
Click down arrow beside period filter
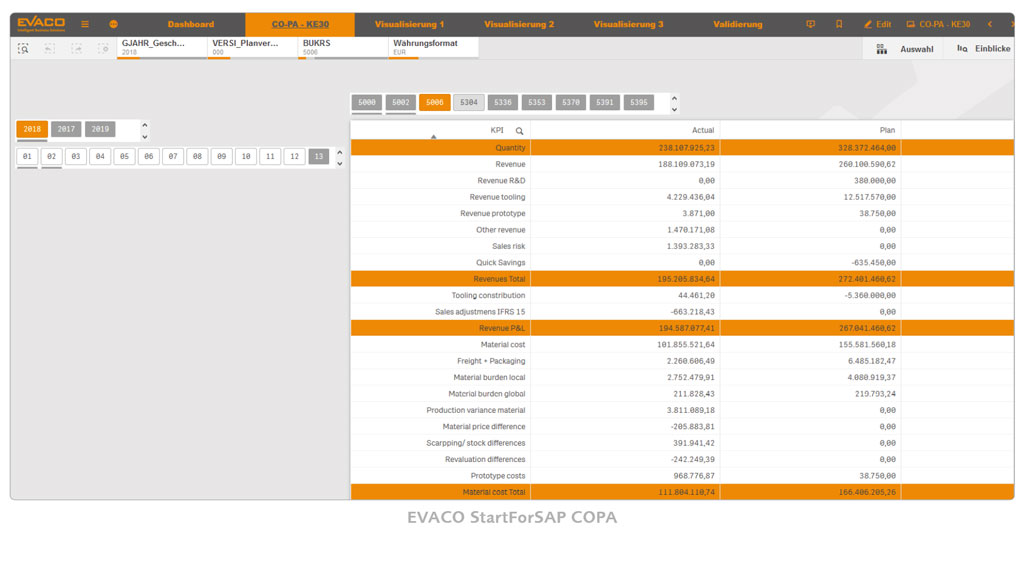click(340, 163)
